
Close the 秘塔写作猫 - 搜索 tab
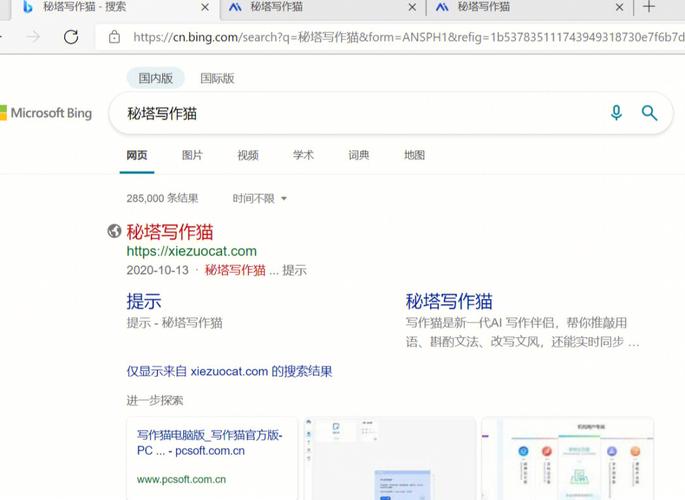pos(205,7)
